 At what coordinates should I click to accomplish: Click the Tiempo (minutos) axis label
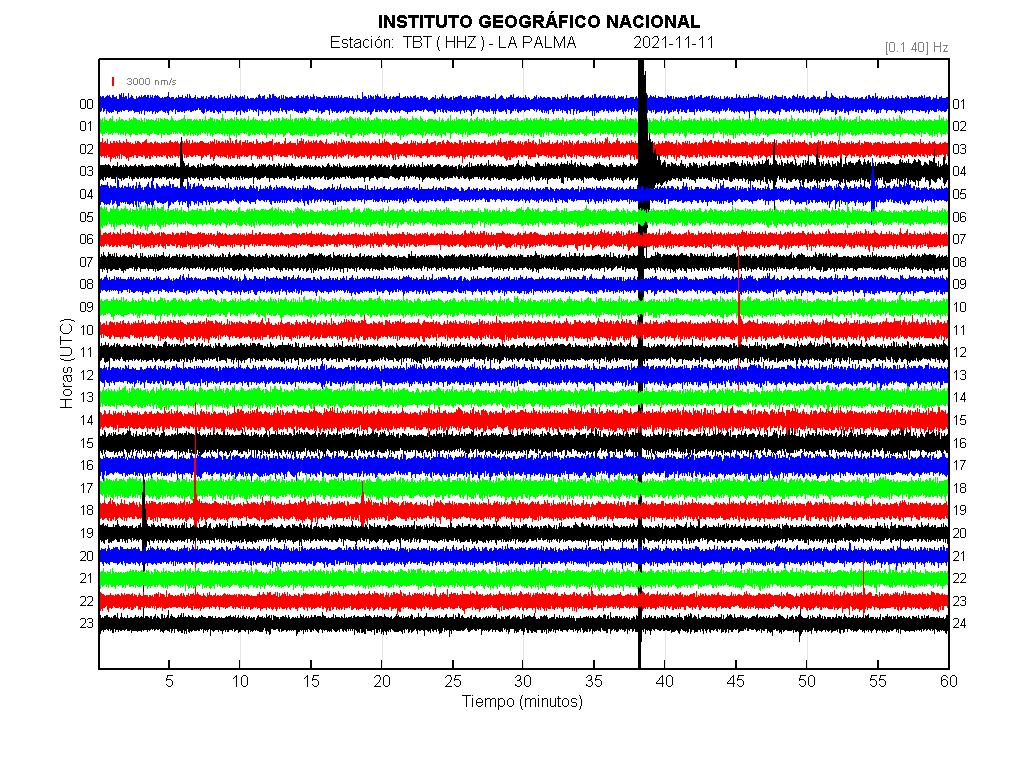(x=522, y=701)
